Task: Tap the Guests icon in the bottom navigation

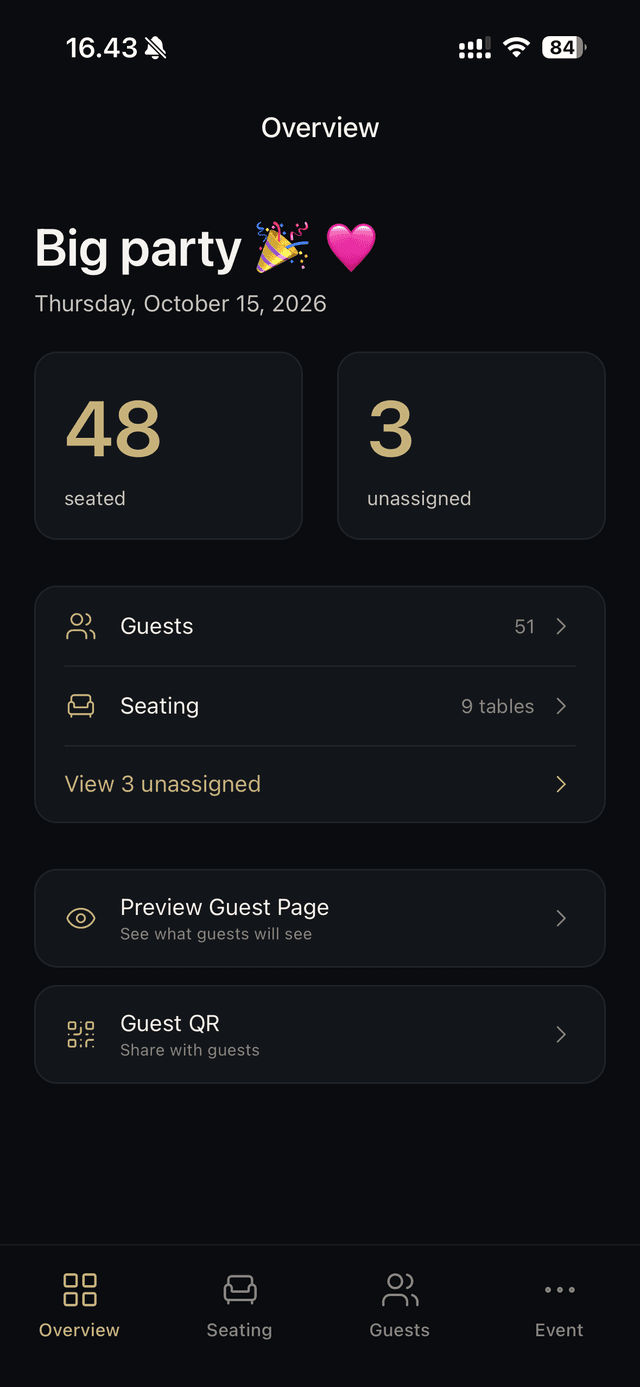Action: pyautogui.click(x=399, y=1289)
